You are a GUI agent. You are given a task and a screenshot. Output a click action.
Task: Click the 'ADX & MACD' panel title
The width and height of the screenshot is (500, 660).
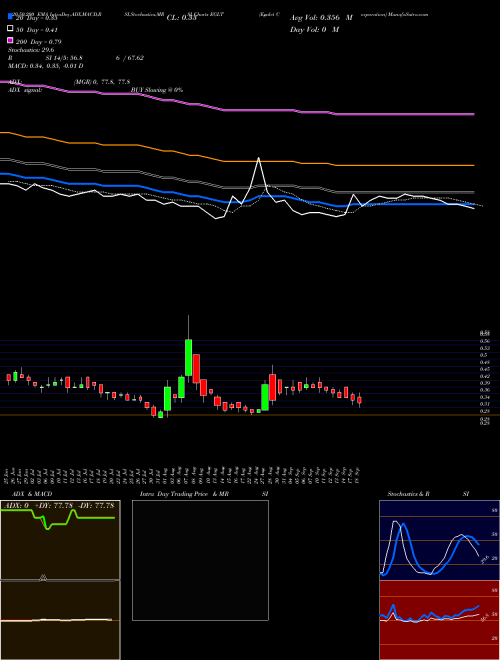32,494
